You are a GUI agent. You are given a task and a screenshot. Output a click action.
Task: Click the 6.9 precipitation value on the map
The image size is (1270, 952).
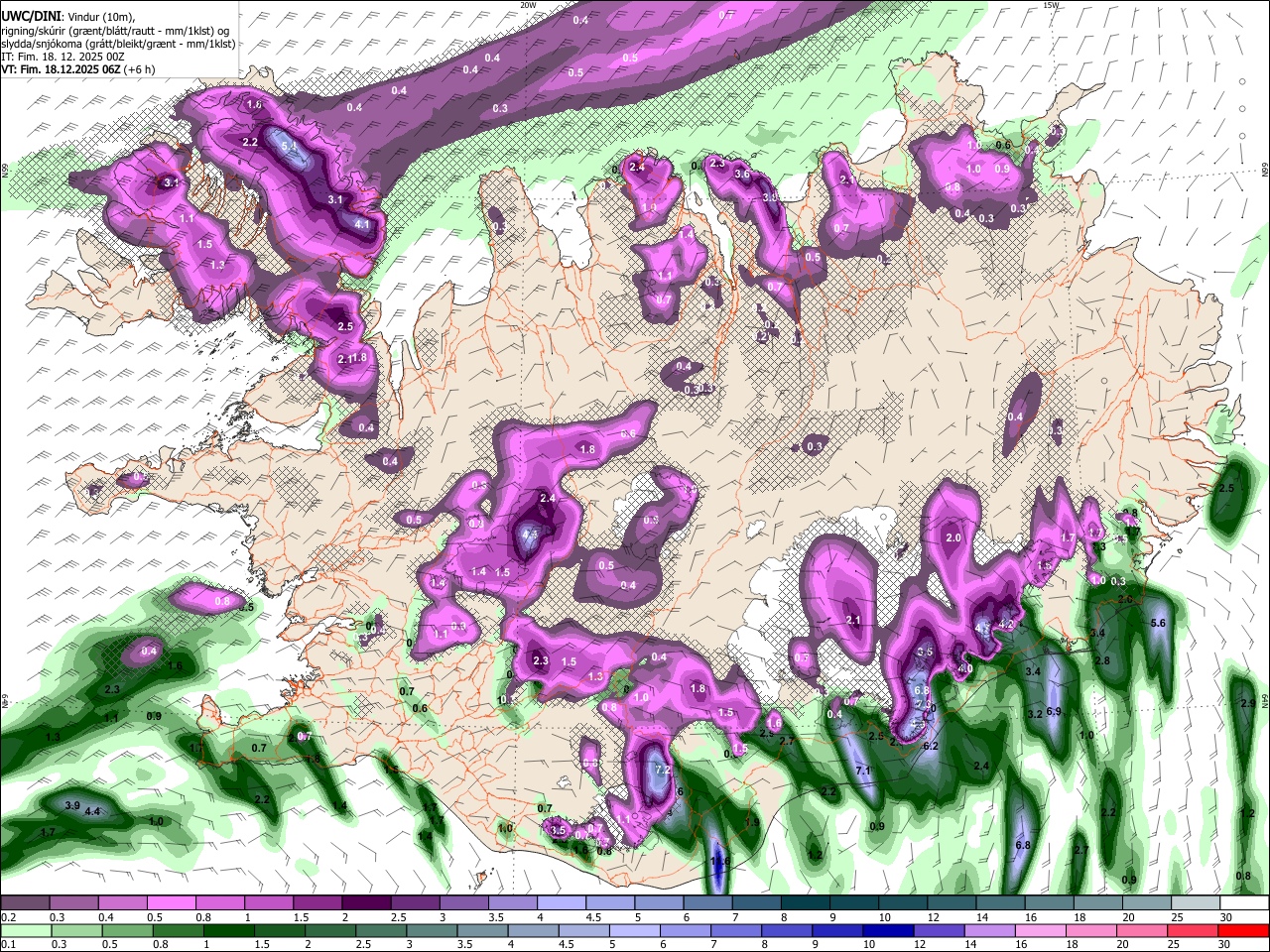click(x=1054, y=712)
